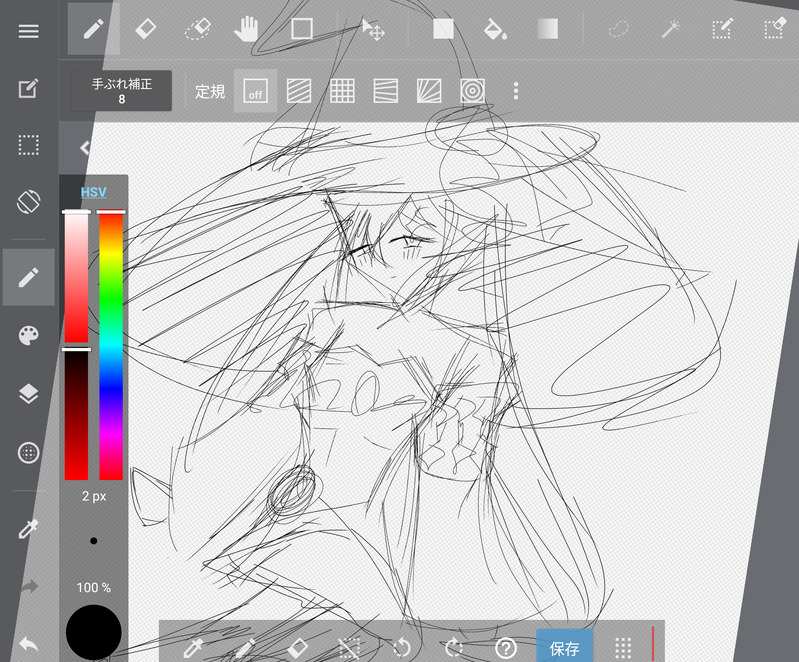Screen dimensions: 799x662
Task: Open help question mark in bottom bar
Action: click(x=506, y=648)
